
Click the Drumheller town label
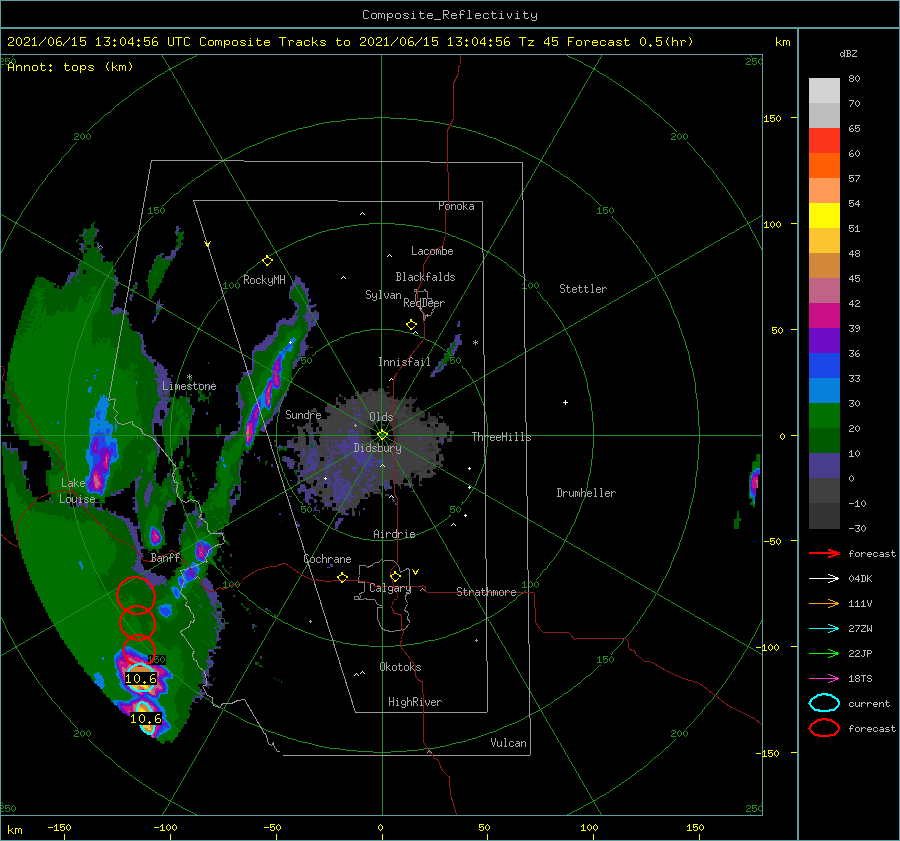pos(586,493)
